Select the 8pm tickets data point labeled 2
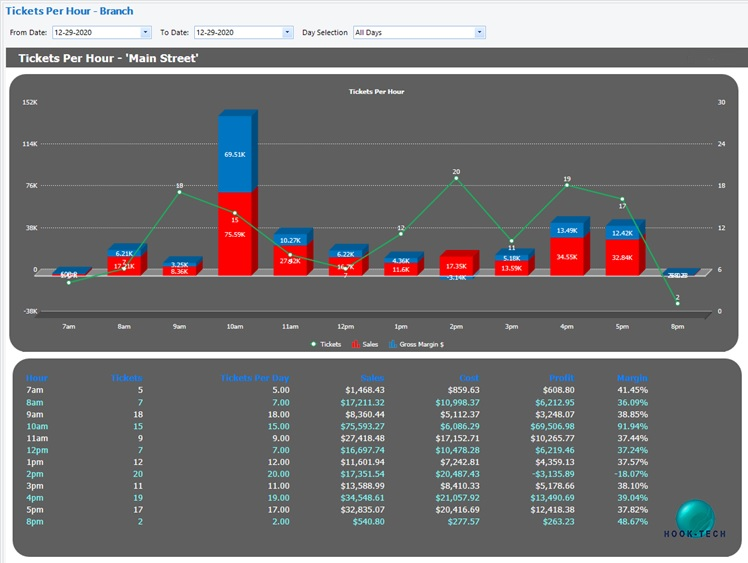 point(677,303)
